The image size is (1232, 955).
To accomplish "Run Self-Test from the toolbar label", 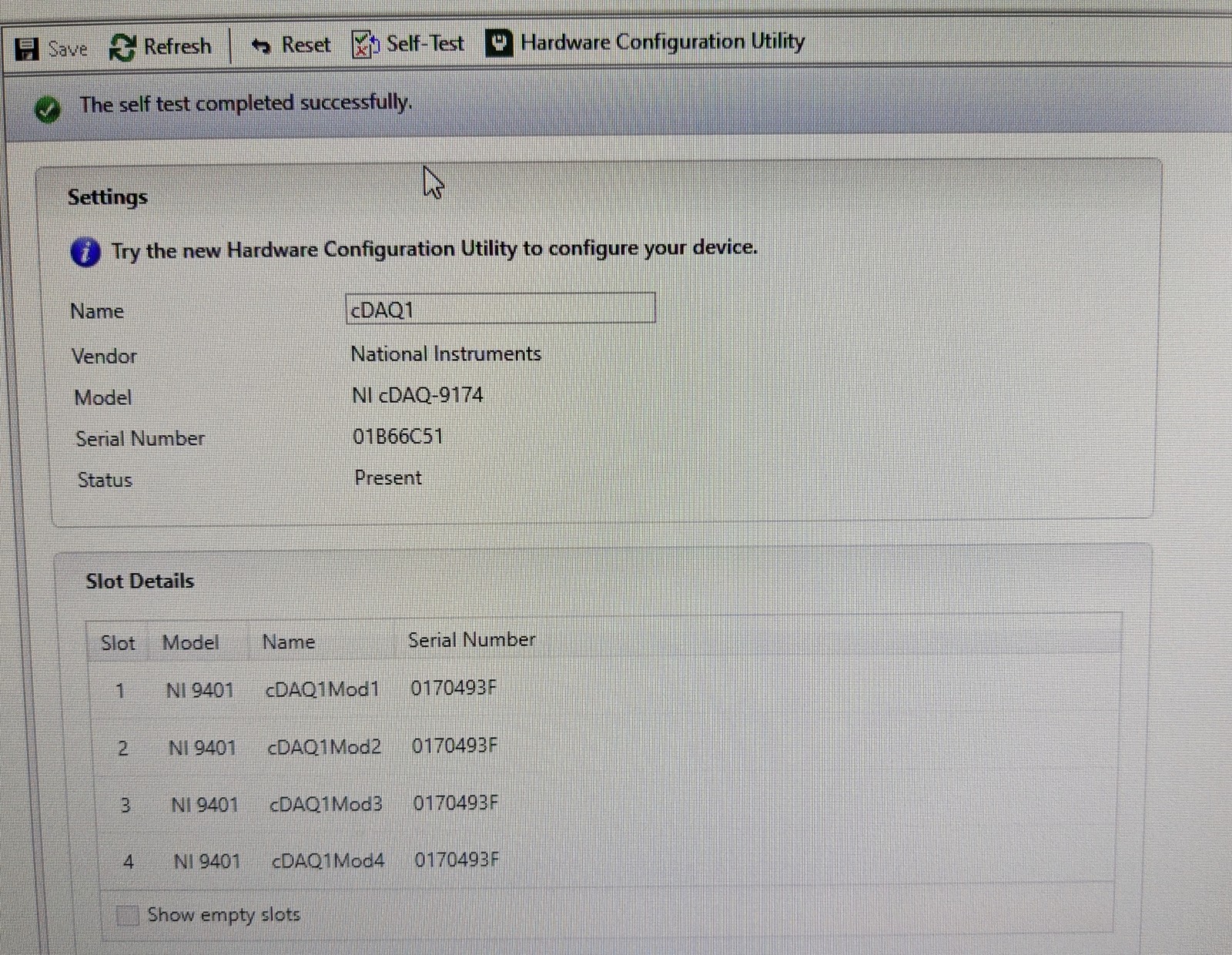I will [x=425, y=43].
